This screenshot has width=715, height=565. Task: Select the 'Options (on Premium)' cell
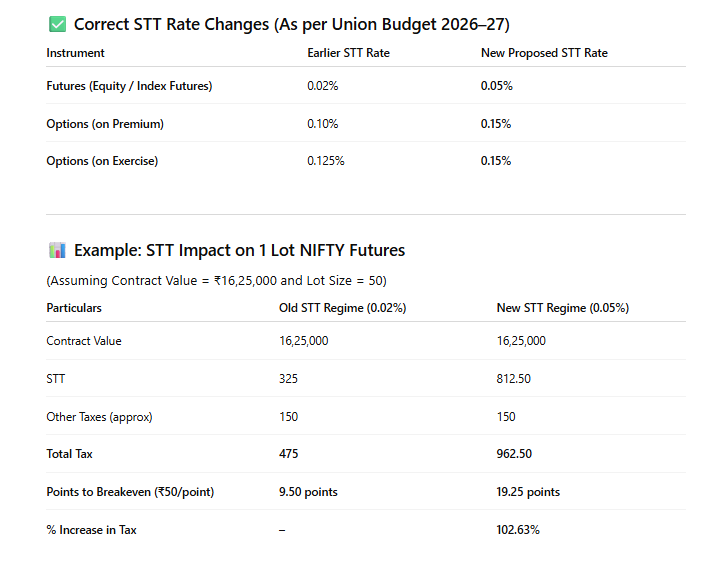click(x=105, y=124)
